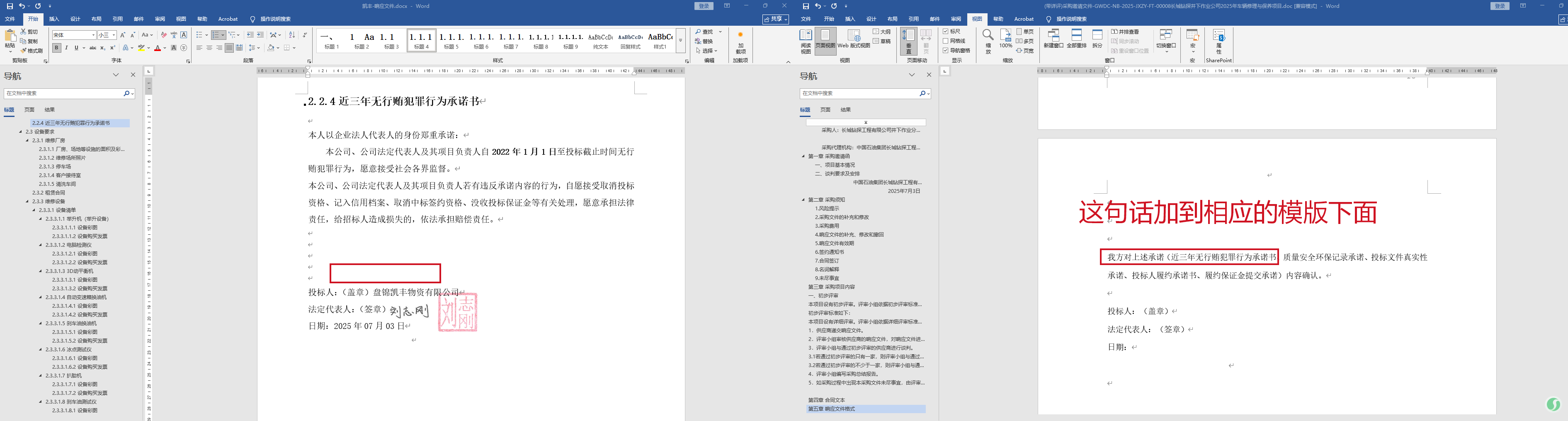Apply the red font color button
The image size is (1568, 421).
pyautogui.click(x=158, y=48)
